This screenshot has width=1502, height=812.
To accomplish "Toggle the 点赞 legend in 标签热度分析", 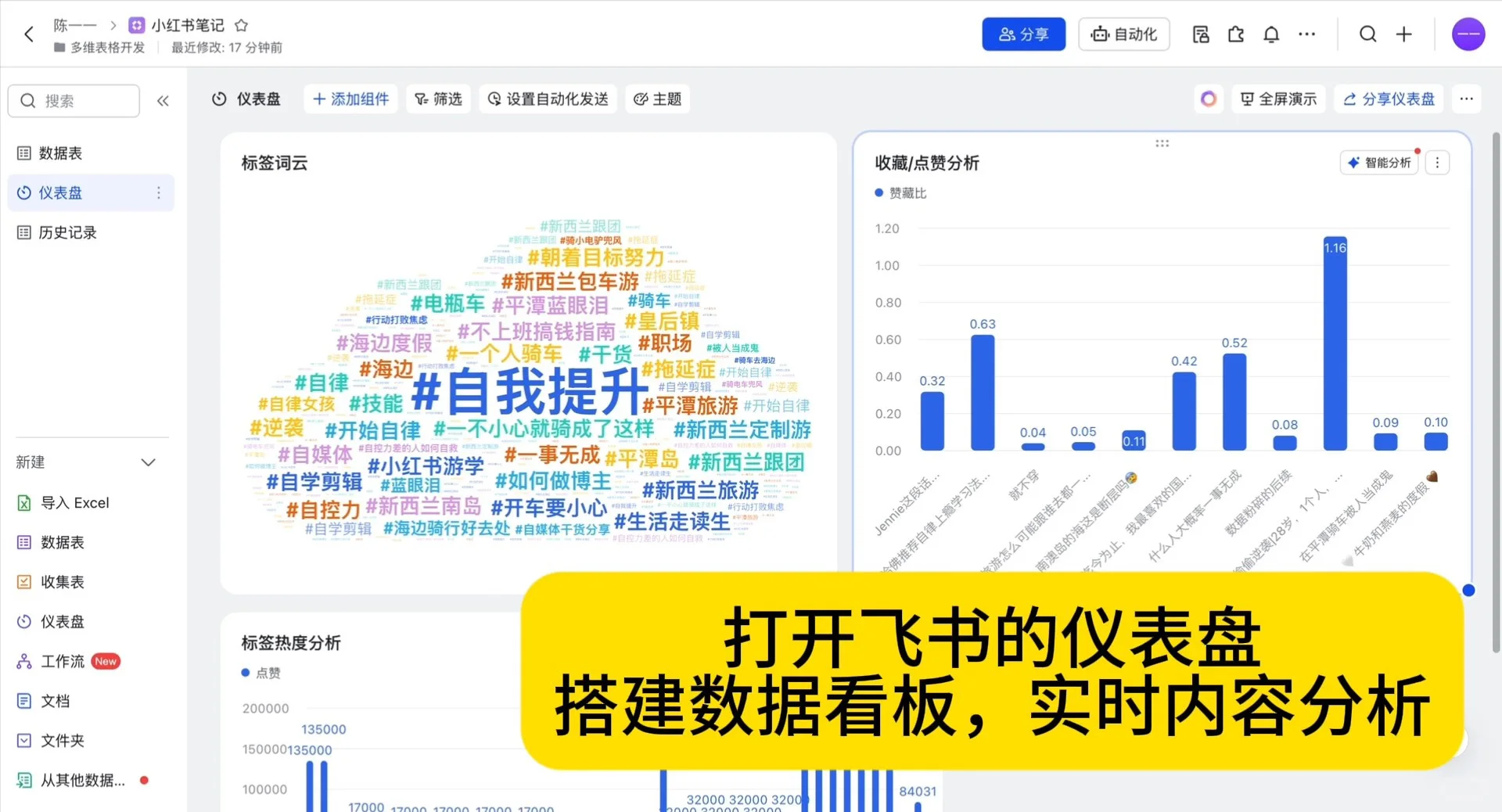I will (263, 673).
